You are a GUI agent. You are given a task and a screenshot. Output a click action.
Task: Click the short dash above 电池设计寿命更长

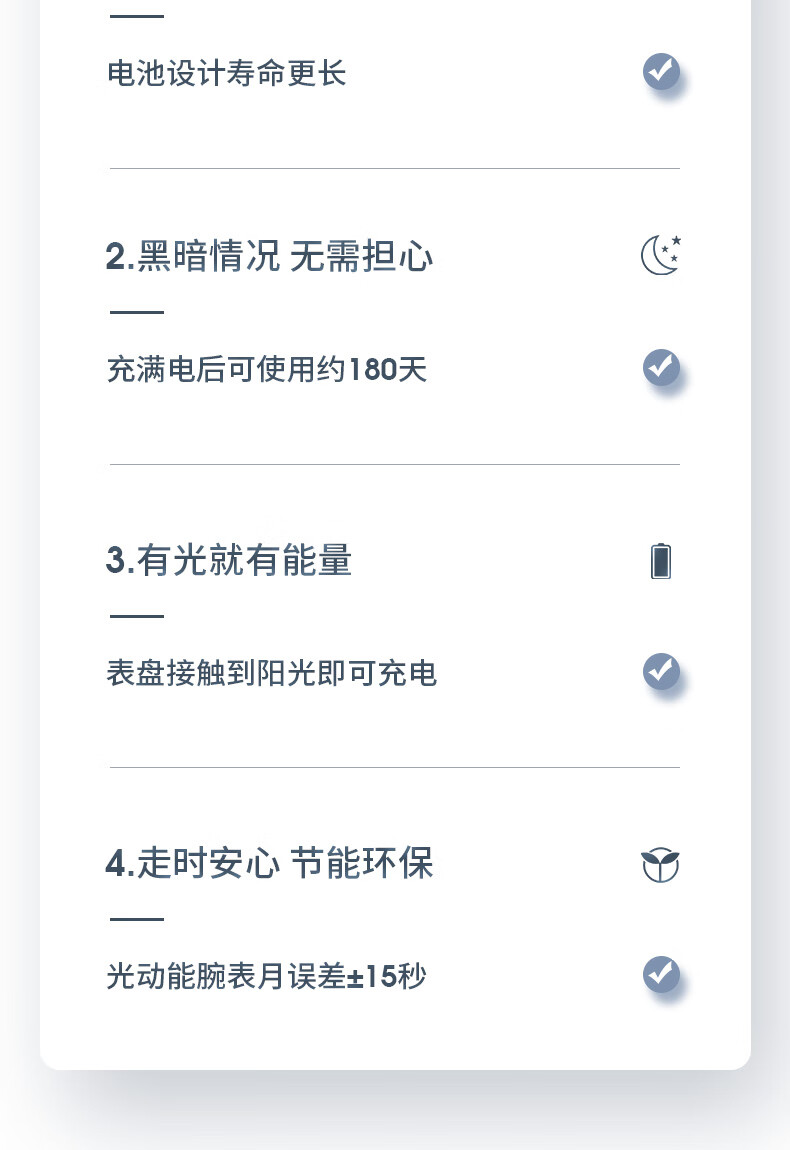(136, 16)
